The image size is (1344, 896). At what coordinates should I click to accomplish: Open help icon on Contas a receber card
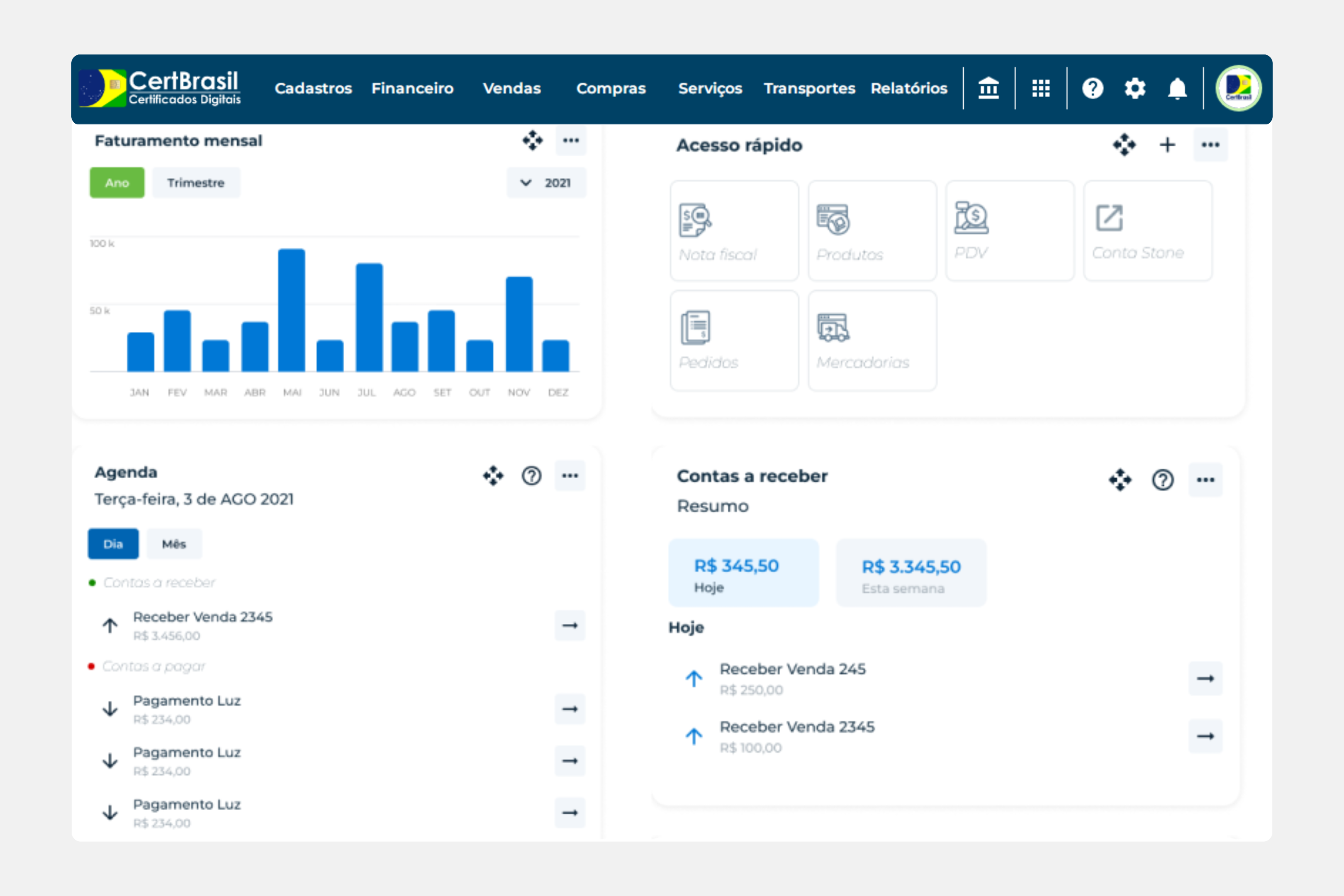coord(1162,480)
